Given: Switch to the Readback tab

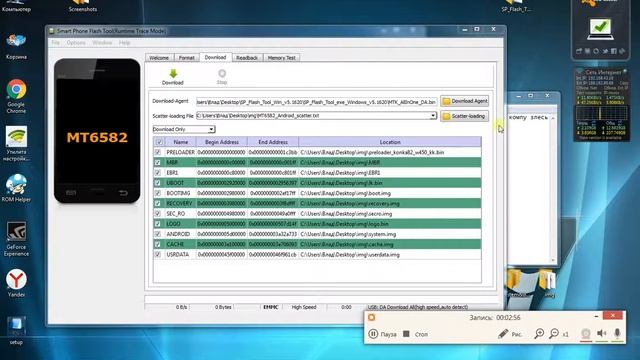Looking at the screenshot, I should [247, 58].
